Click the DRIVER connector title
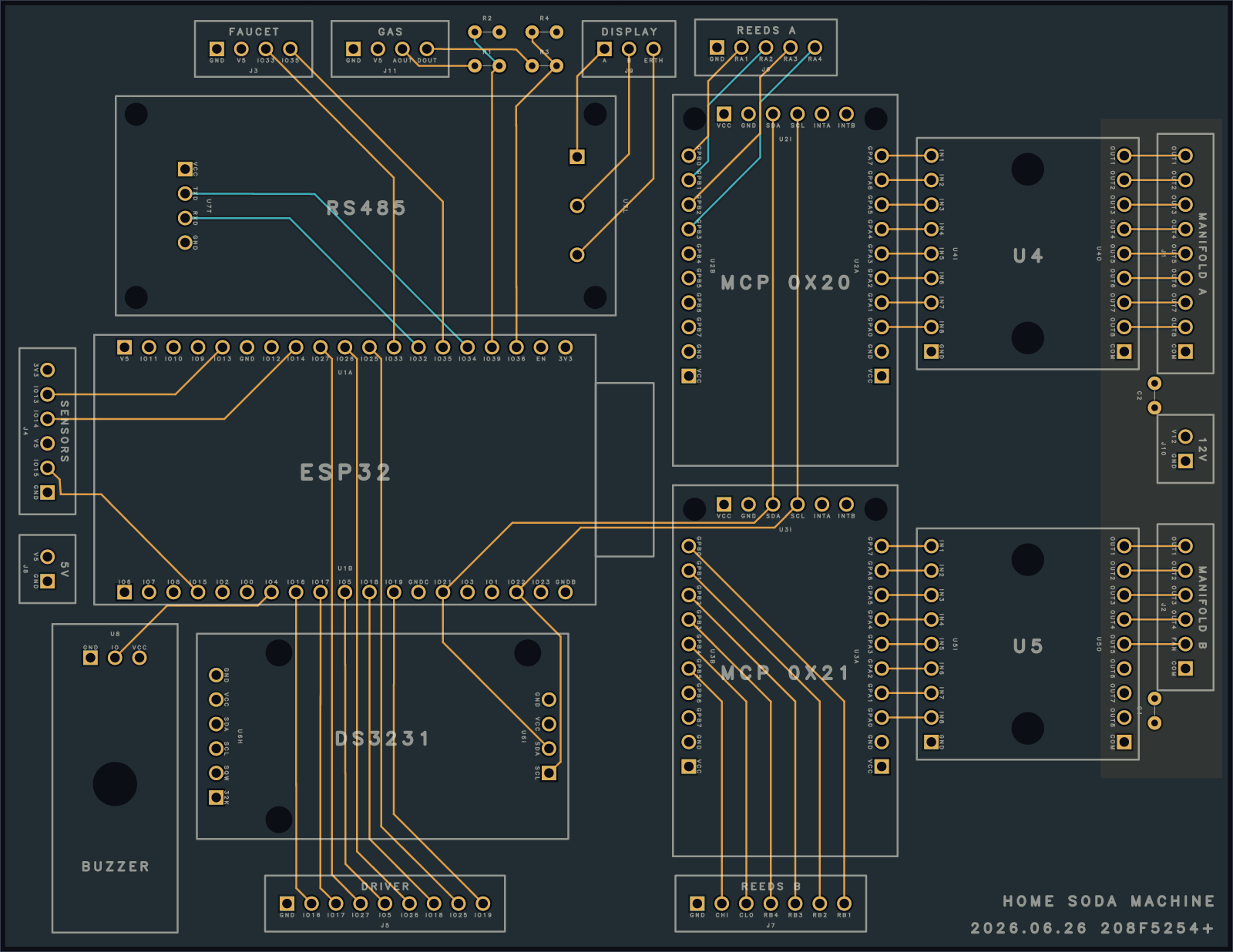Viewport: 1233px width, 952px height. 385,887
